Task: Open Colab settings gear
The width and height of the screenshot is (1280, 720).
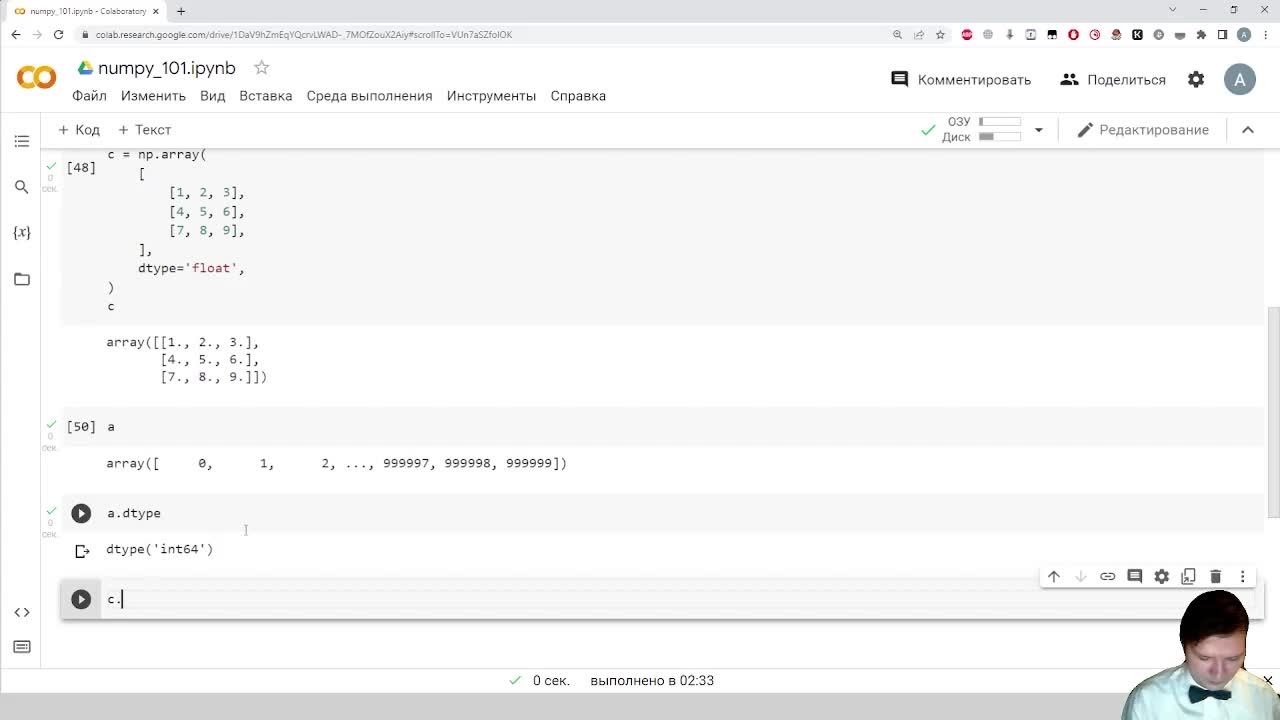Action: tap(1196, 79)
